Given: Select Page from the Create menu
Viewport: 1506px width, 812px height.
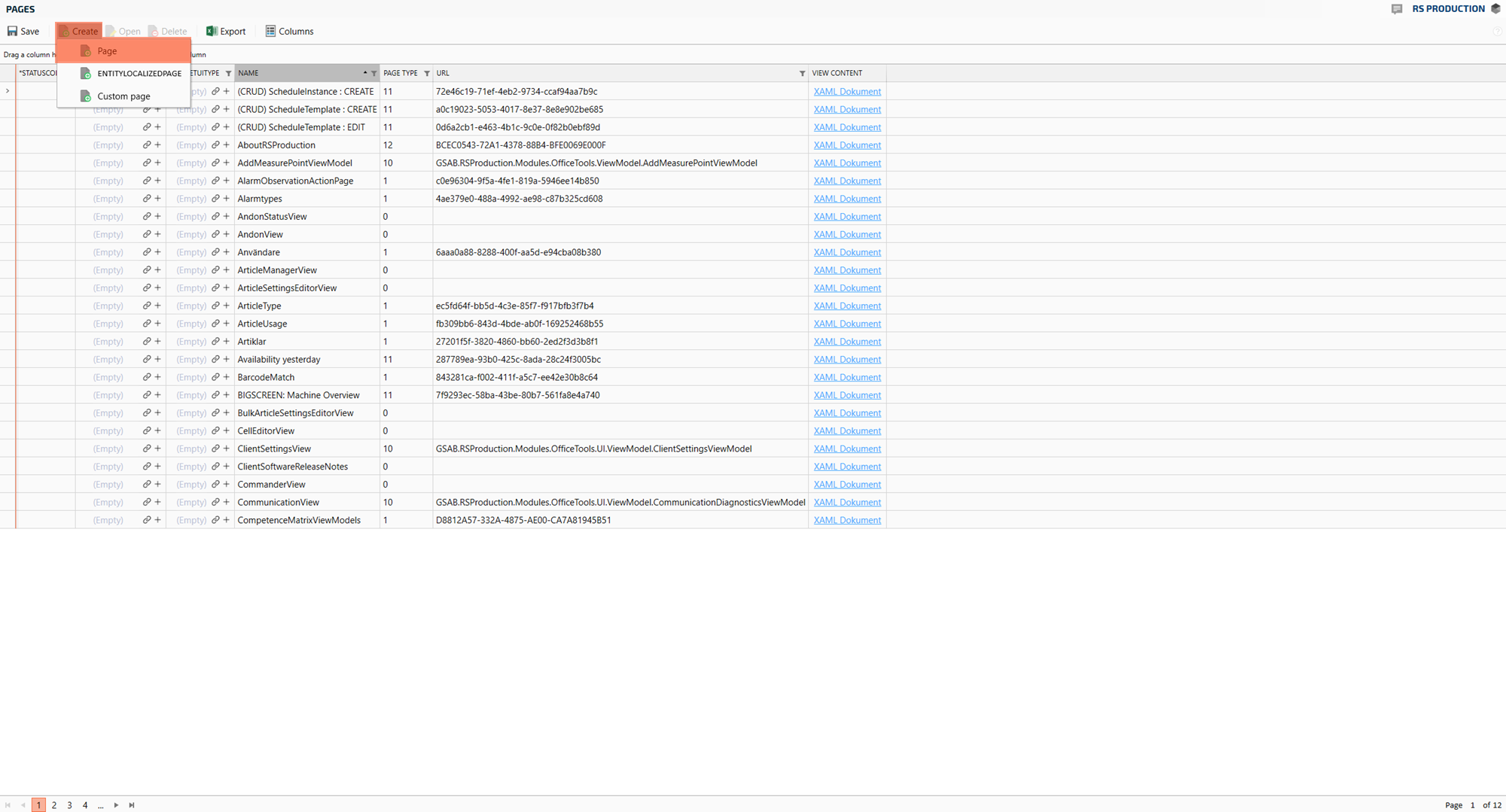Looking at the screenshot, I should 107,51.
